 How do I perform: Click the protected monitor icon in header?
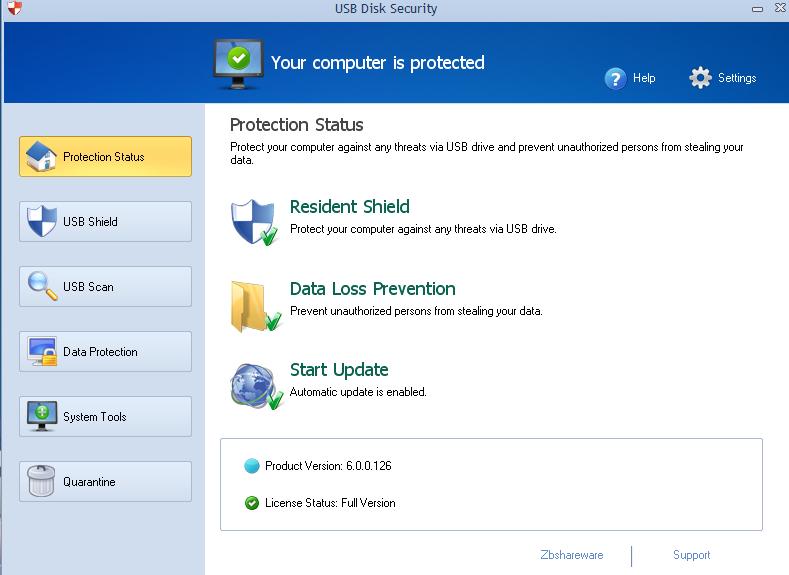tap(238, 64)
